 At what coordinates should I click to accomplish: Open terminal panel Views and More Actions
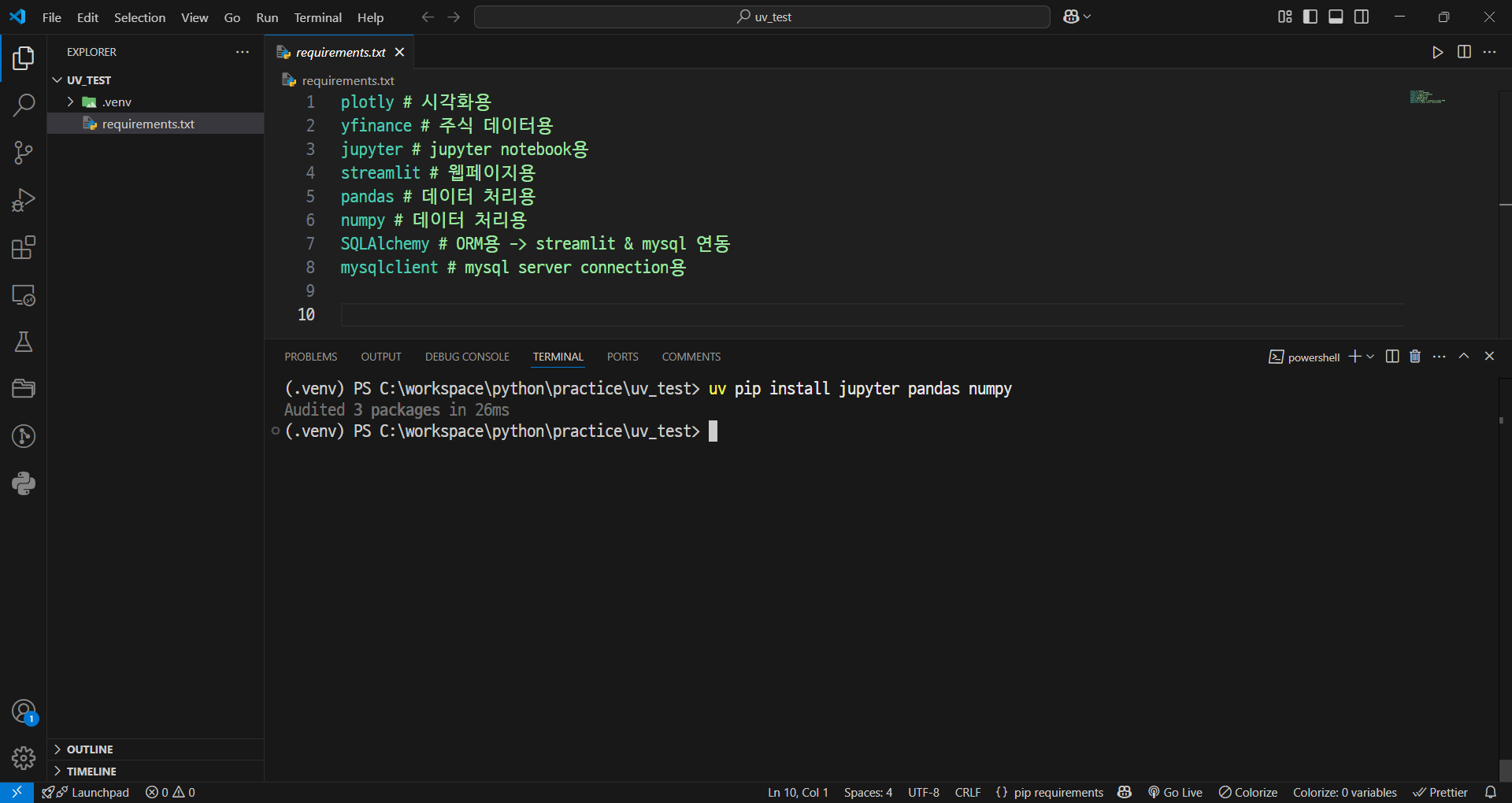click(x=1440, y=357)
